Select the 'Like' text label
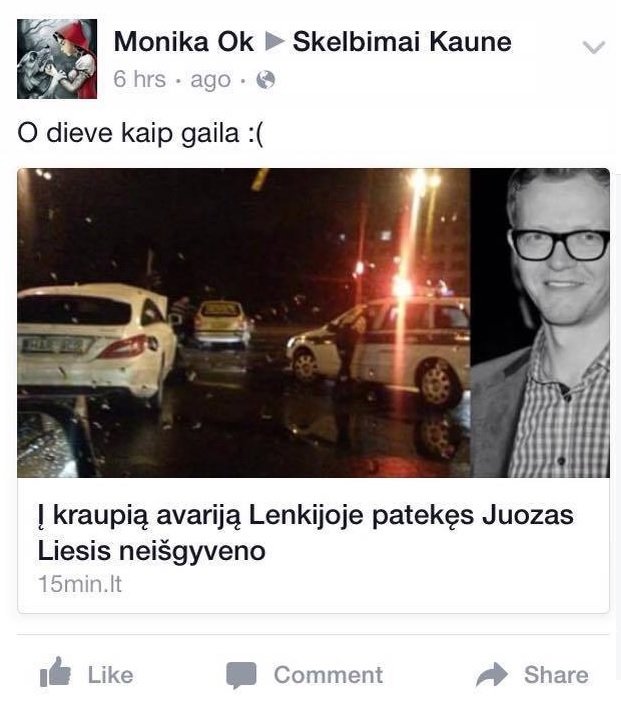This screenshot has width=621, height=709. pyautogui.click(x=110, y=675)
